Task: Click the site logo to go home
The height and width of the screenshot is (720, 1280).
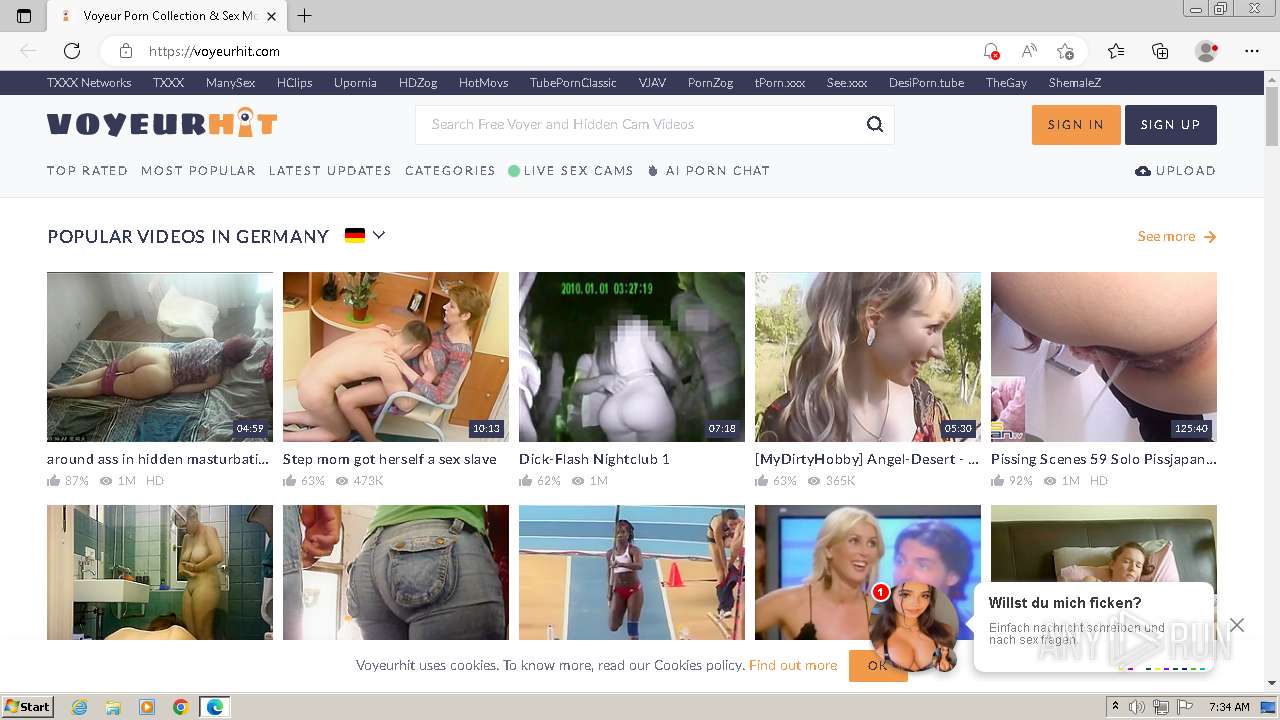Action: (162, 124)
